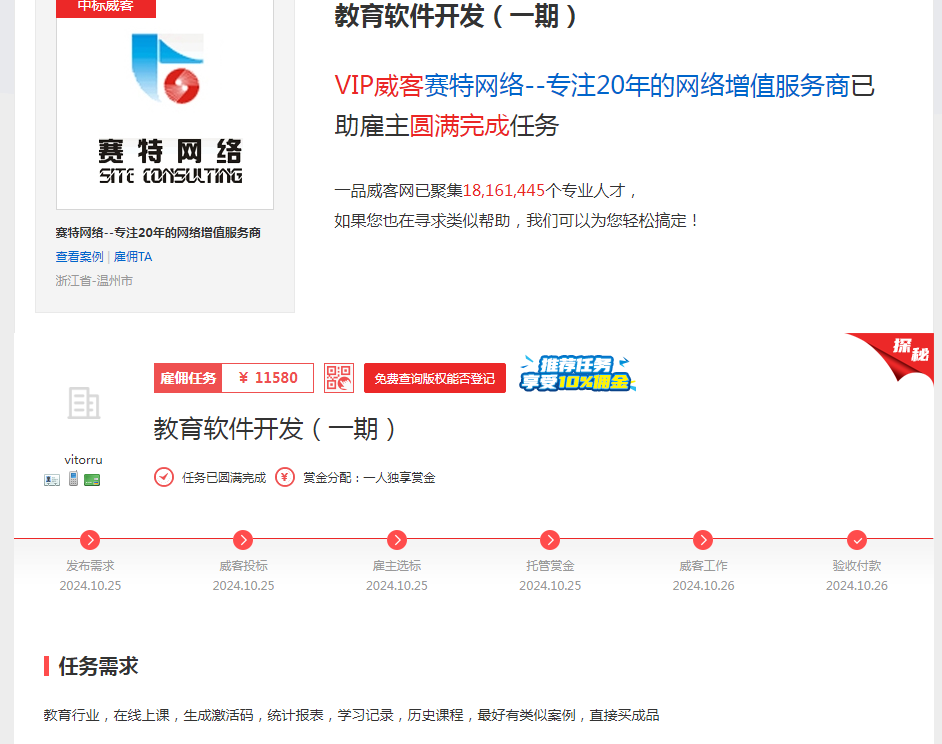Click the green bank card verification badge
The height and width of the screenshot is (744, 942).
92,480
